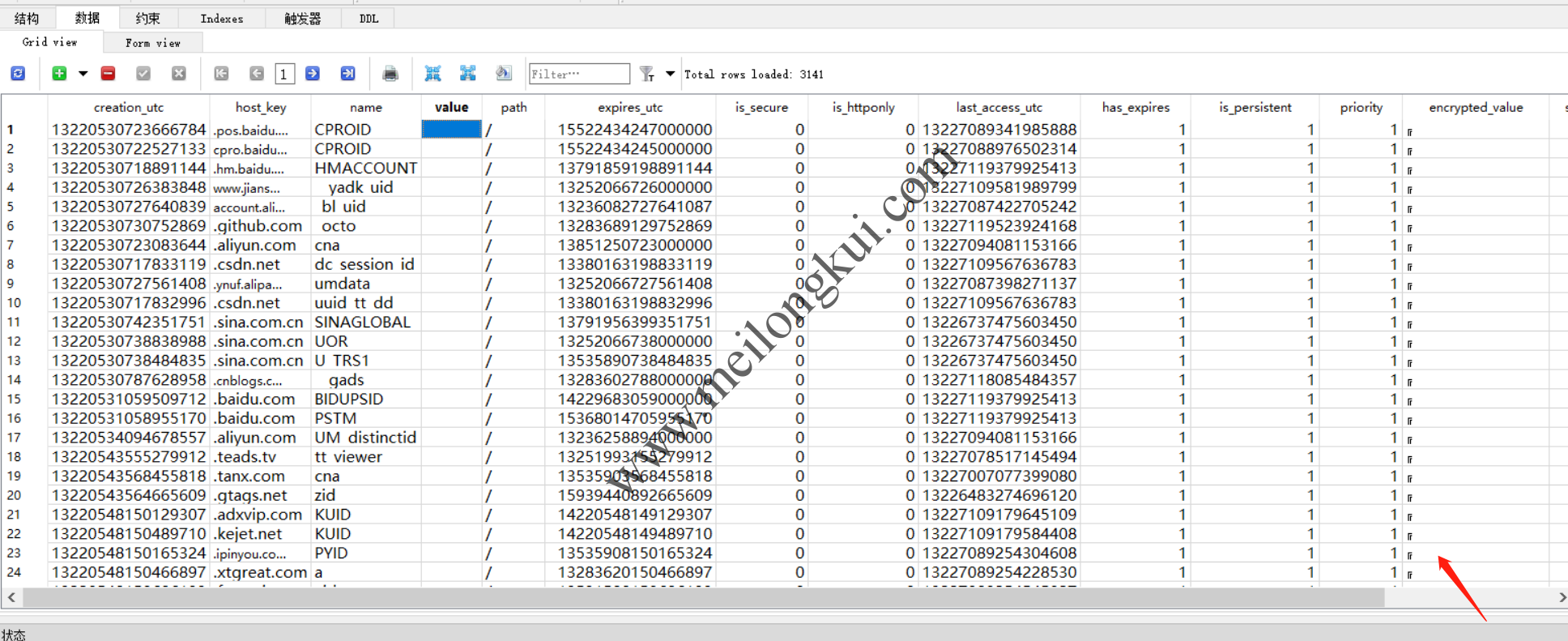1568x641 pixels.
Task: Click the last_access_utc column header
Action: 999,107
